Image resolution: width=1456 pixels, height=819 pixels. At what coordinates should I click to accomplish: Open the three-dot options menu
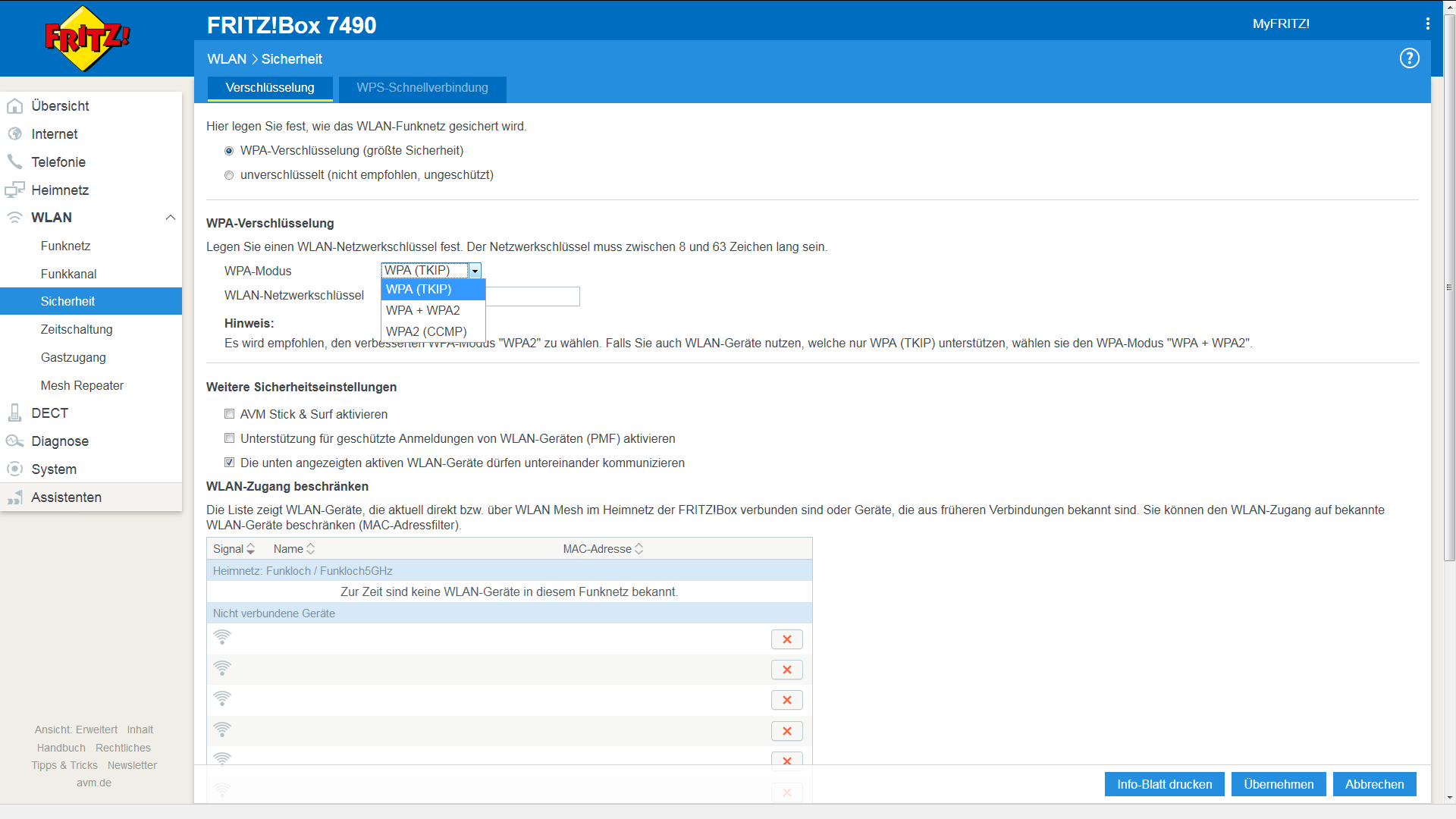click(x=1427, y=24)
